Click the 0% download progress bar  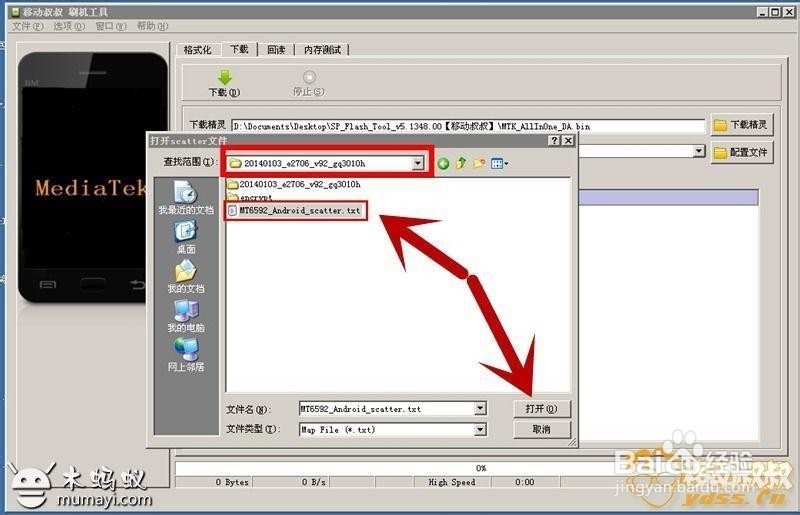pyautogui.click(x=481, y=468)
